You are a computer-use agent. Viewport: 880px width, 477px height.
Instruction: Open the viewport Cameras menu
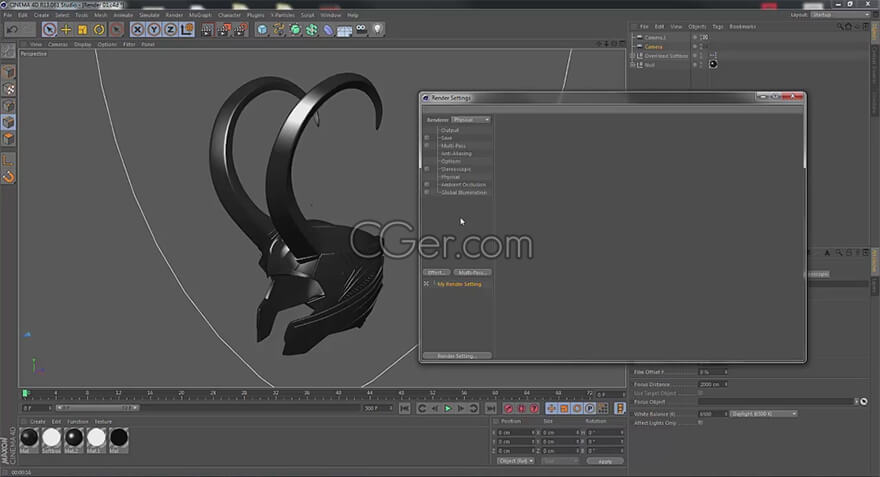pos(58,44)
